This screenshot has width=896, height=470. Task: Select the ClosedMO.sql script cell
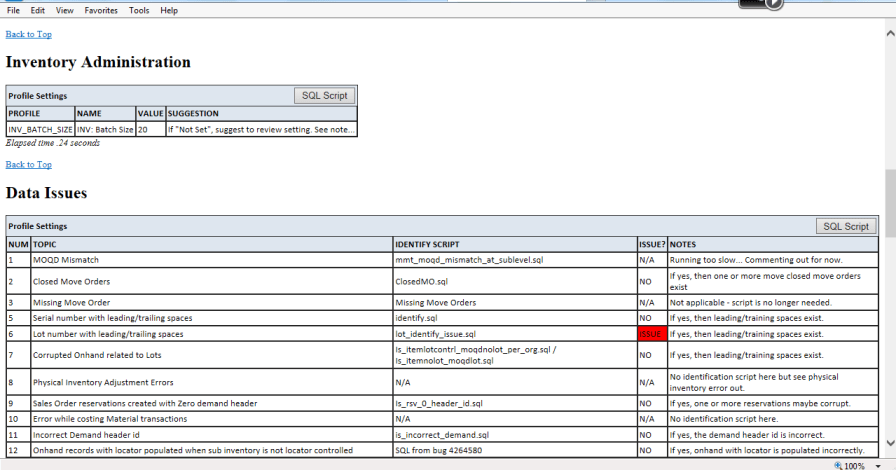coord(515,281)
